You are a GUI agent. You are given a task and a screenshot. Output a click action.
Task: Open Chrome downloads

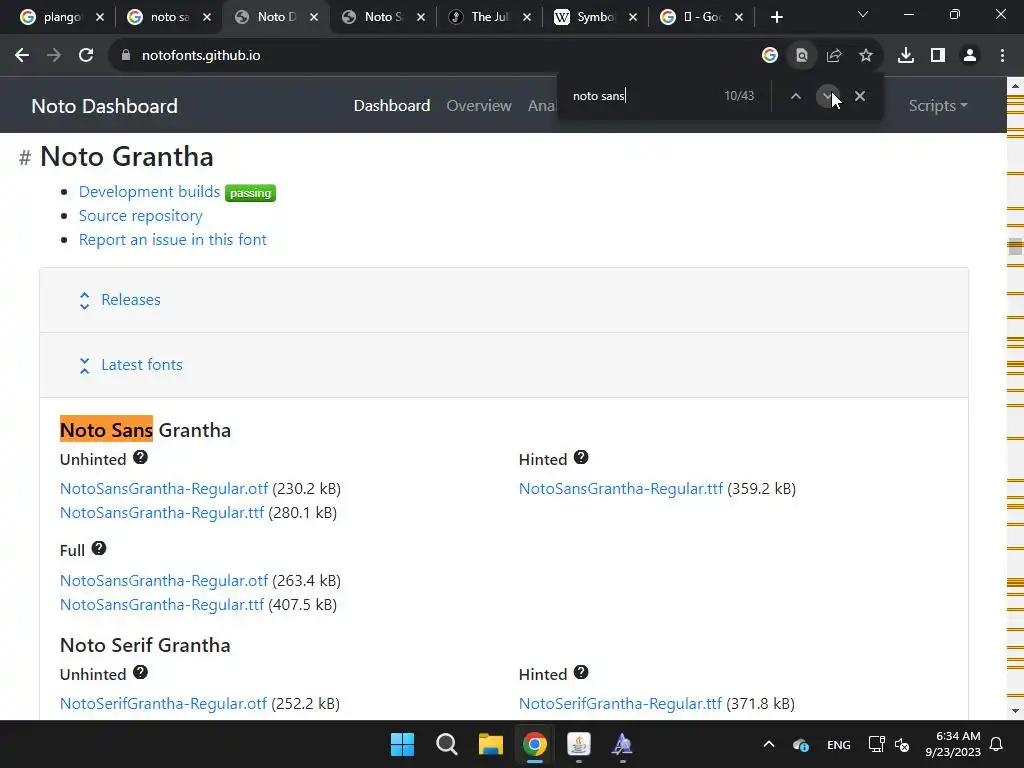point(906,56)
